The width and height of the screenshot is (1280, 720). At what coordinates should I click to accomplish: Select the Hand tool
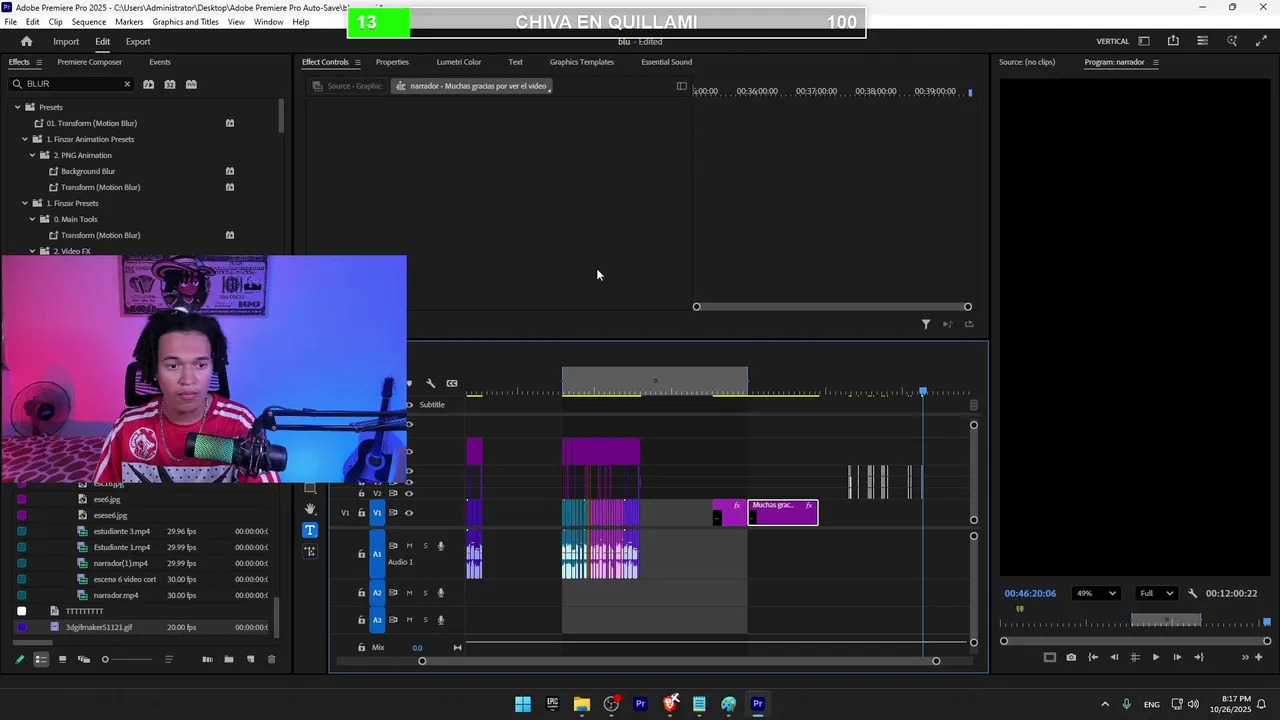pyautogui.click(x=310, y=509)
